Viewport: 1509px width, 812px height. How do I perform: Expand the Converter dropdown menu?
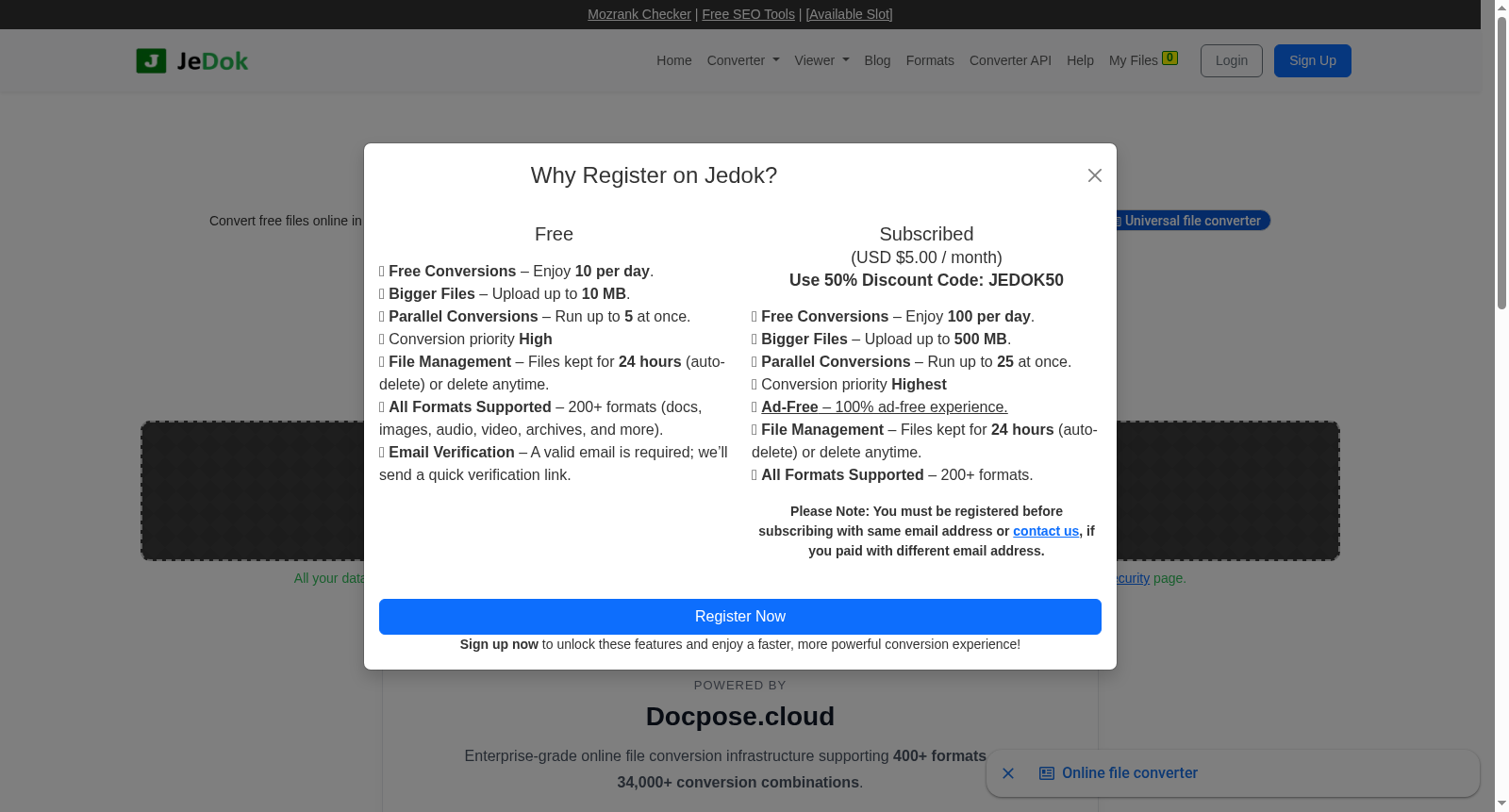[x=743, y=60]
